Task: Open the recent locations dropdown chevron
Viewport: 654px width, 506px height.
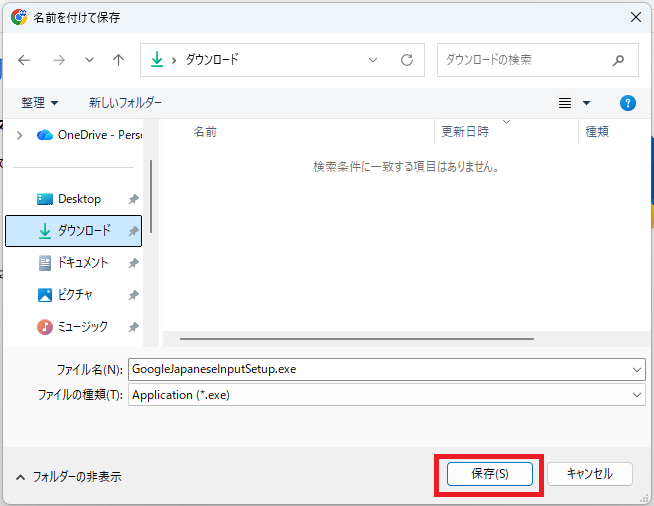Action: tap(89, 60)
